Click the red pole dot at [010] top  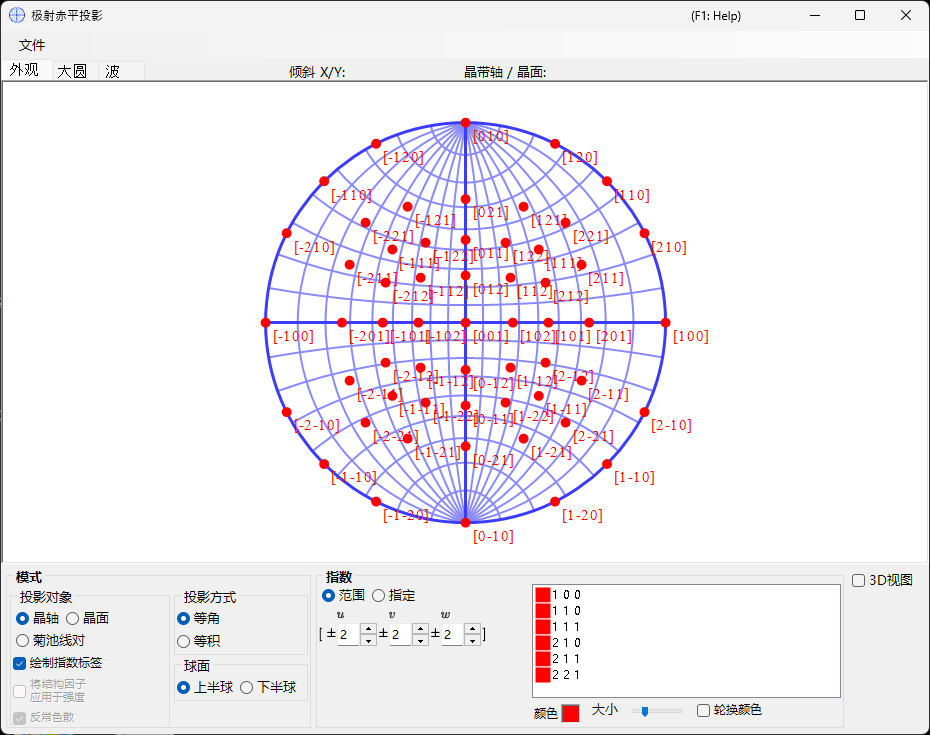click(466, 123)
